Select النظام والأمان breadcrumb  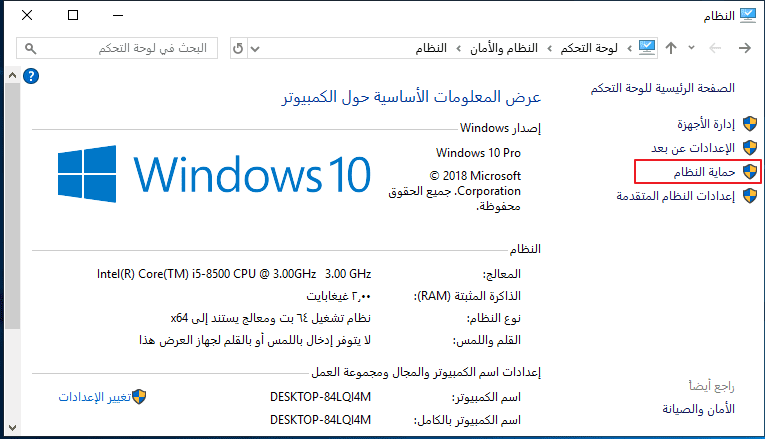(x=504, y=48)
